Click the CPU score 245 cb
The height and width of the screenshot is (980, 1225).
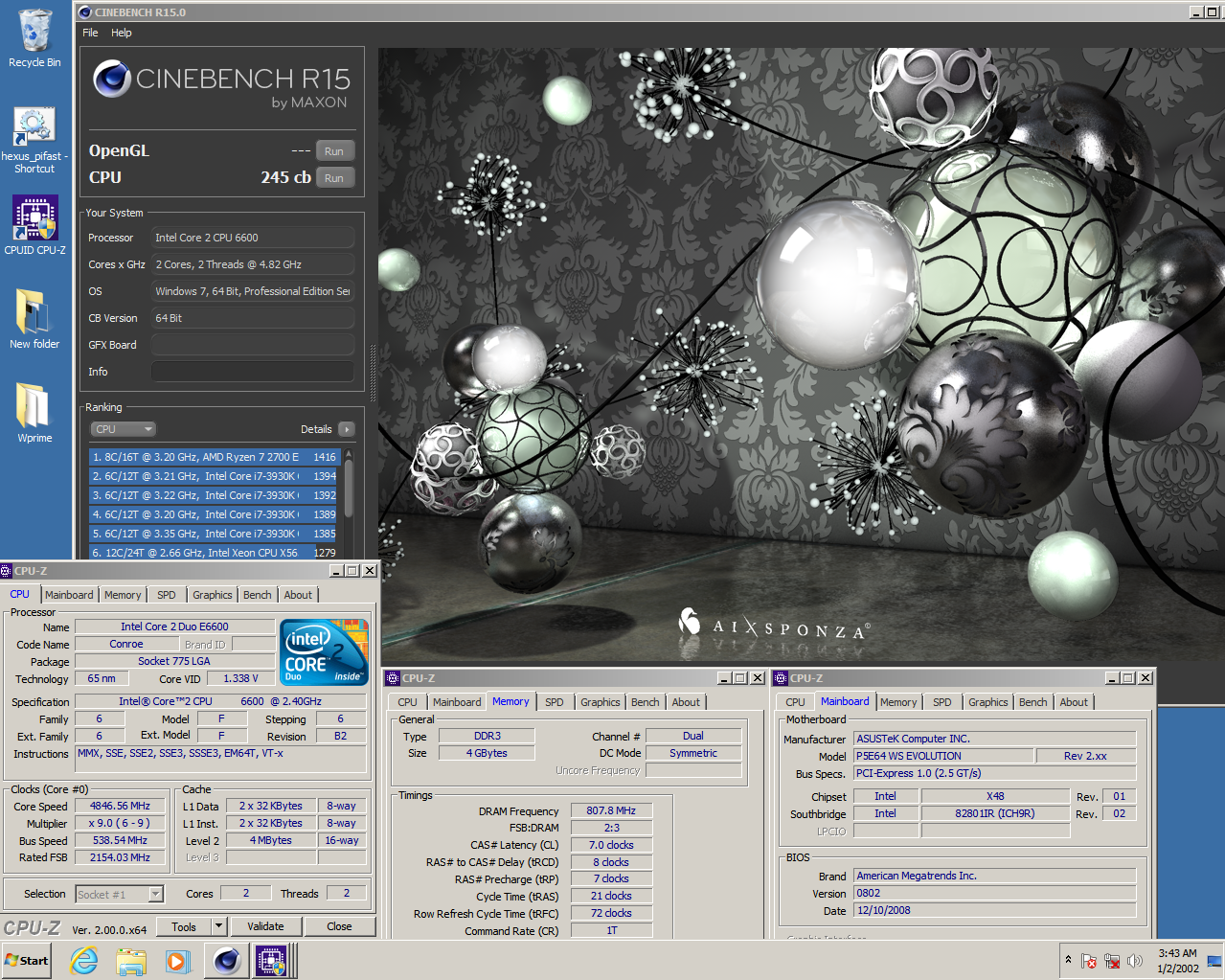[x=285, y=177]
